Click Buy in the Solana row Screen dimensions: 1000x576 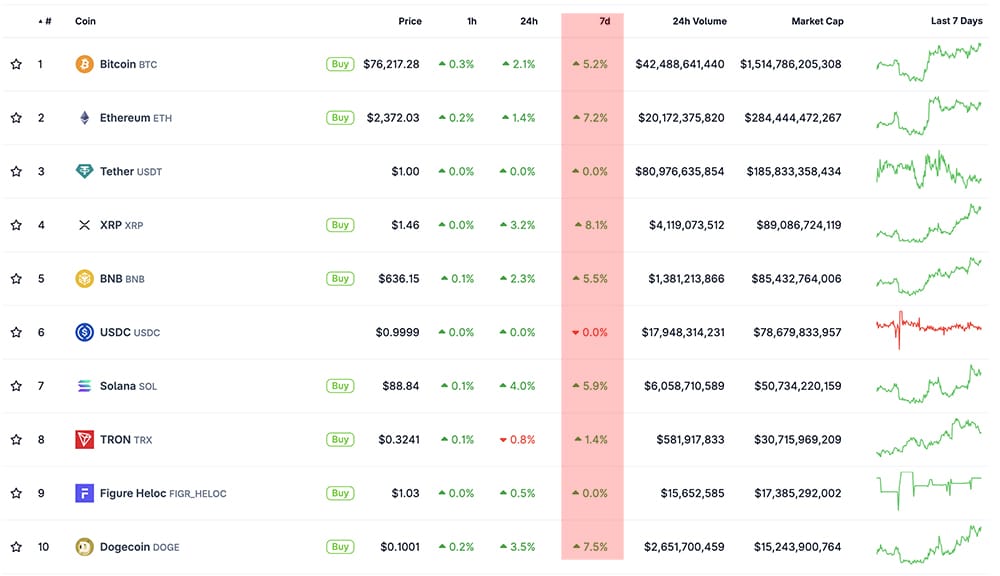(x=340, y=385)
